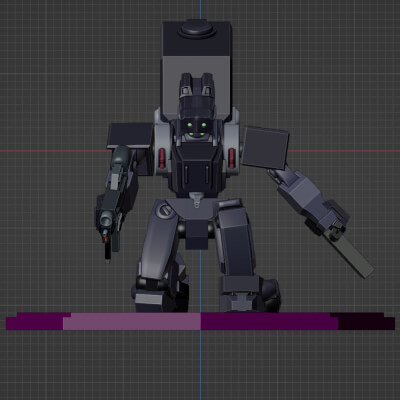Select the dark waist block between the legs

[x=197, y=234]
